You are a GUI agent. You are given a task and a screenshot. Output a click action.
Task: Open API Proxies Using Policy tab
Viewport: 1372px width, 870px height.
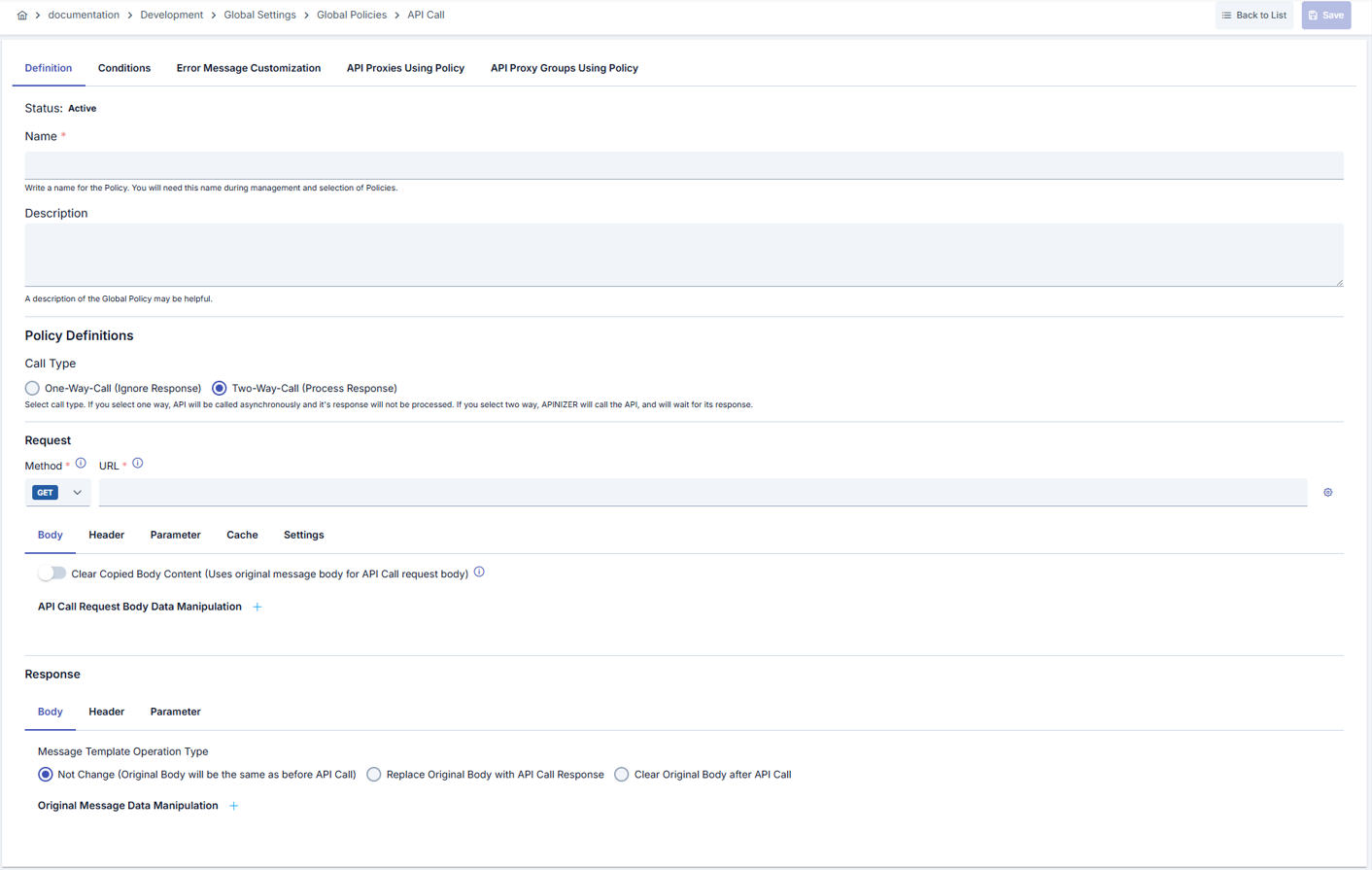click(x=405, y=68)
